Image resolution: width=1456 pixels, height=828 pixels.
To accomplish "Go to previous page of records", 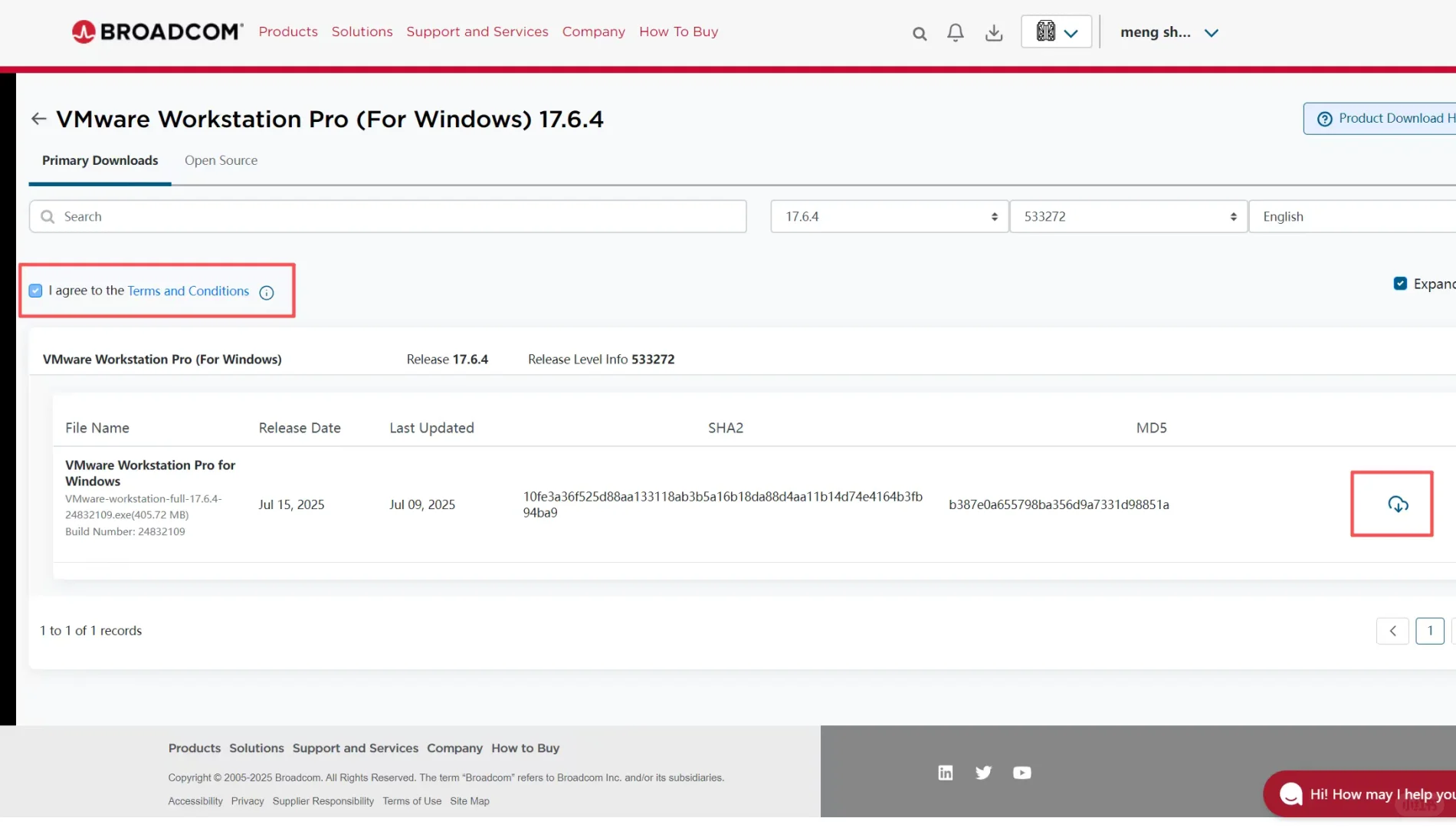I will click(x=1392, y=631).
